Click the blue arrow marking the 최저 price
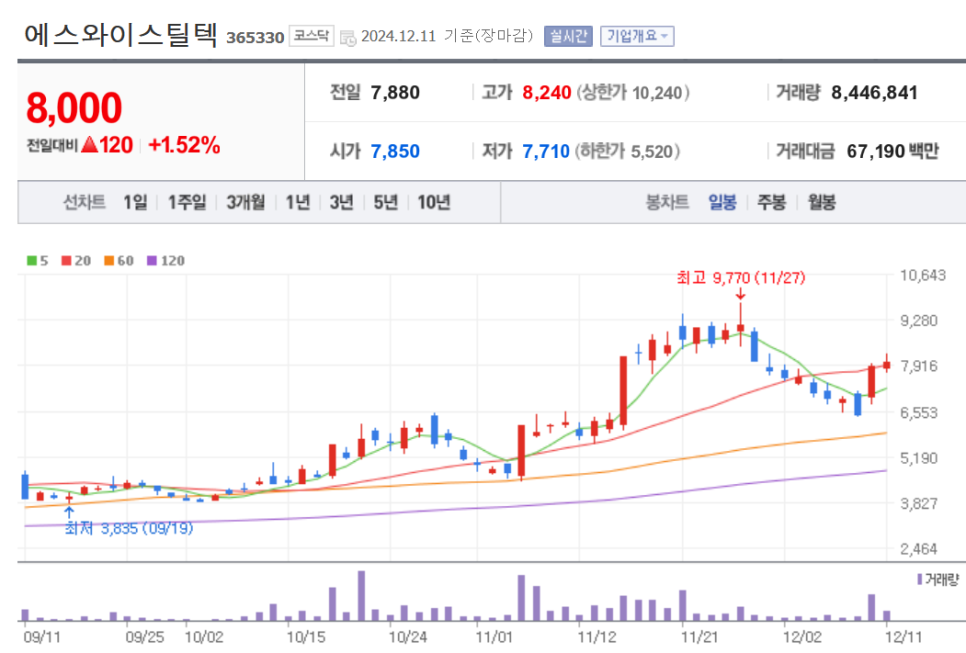 69,513
